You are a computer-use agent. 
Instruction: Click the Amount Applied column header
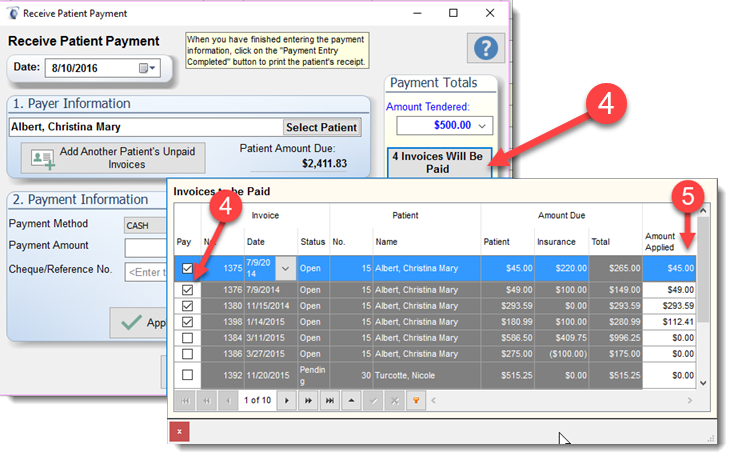(x=660, y=242)
